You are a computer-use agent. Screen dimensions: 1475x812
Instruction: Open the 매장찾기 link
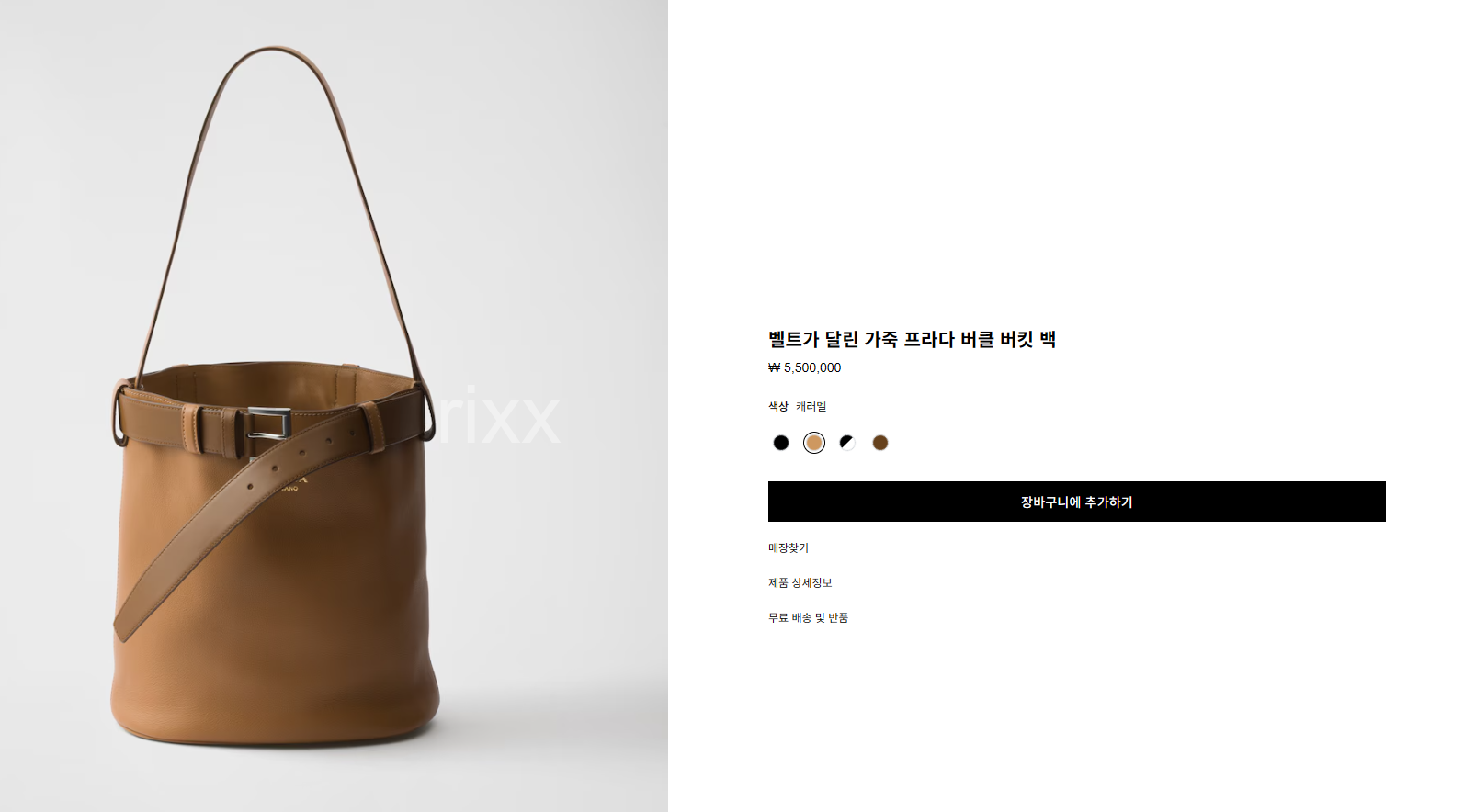tap(789, 547)
